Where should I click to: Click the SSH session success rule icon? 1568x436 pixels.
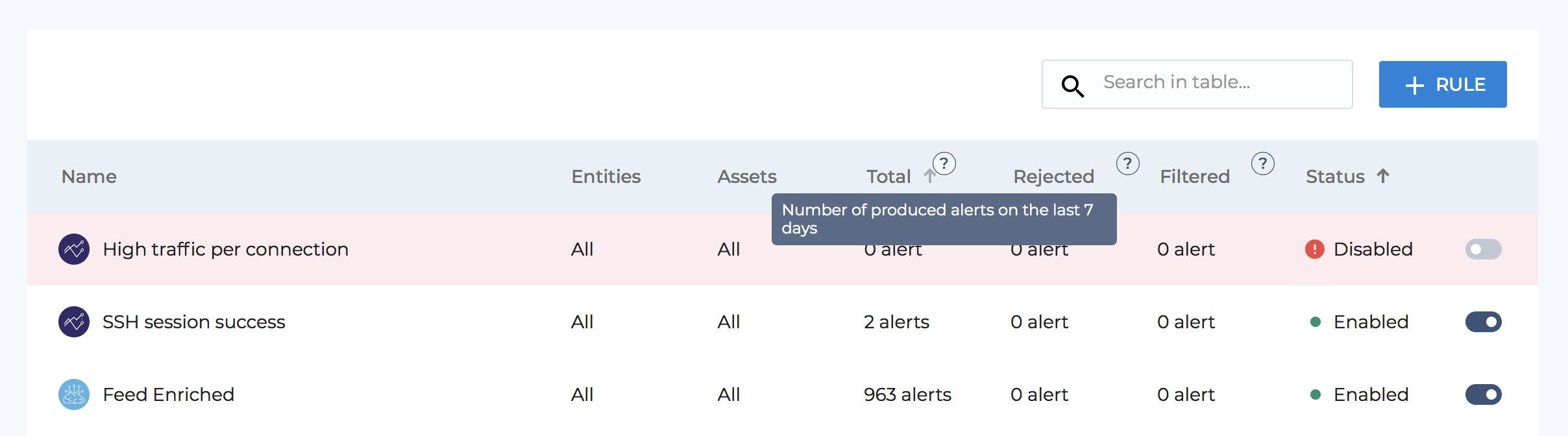coord(74,322)
